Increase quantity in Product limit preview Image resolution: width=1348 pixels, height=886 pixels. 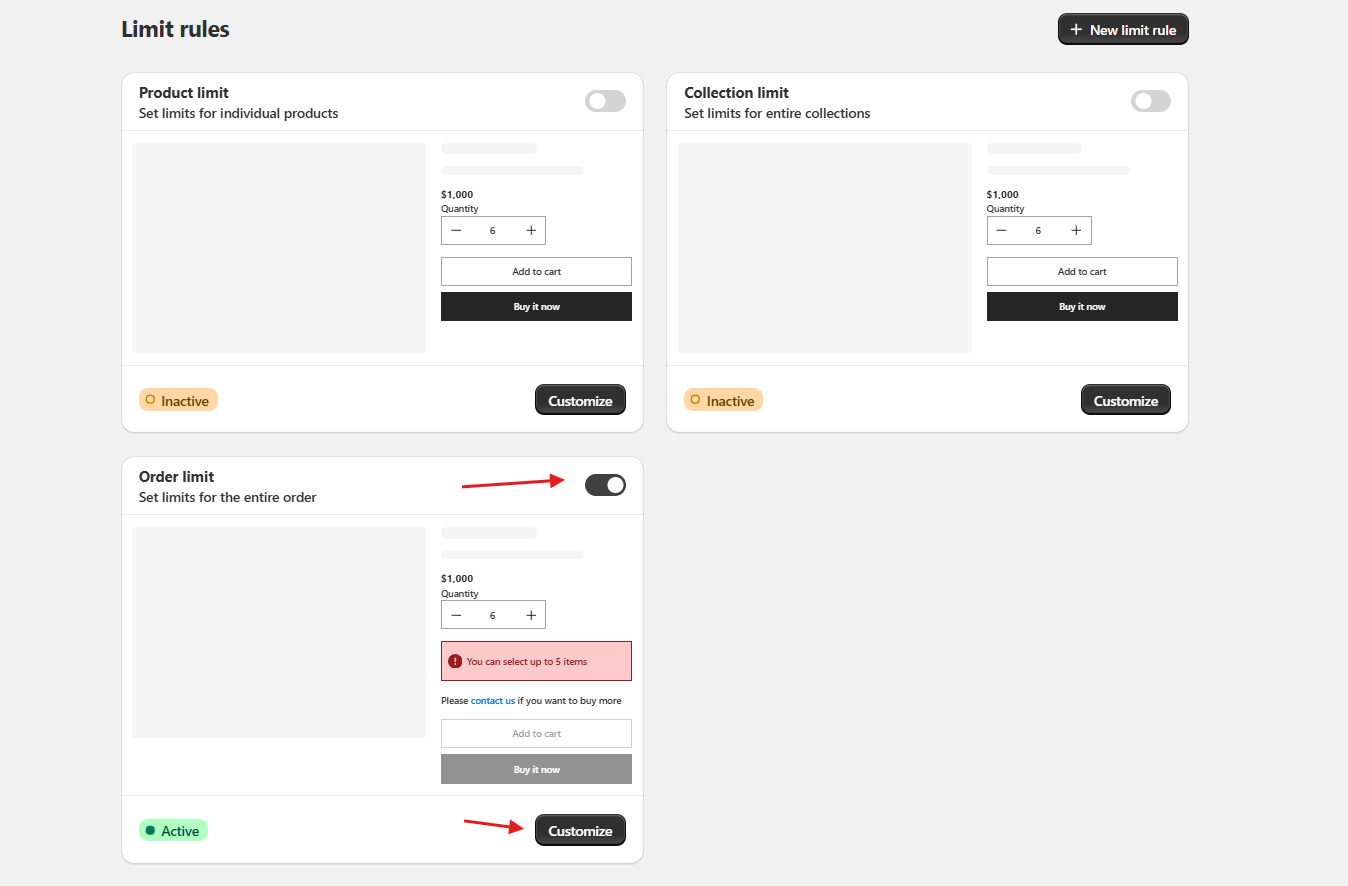click(x=531, y=231)
